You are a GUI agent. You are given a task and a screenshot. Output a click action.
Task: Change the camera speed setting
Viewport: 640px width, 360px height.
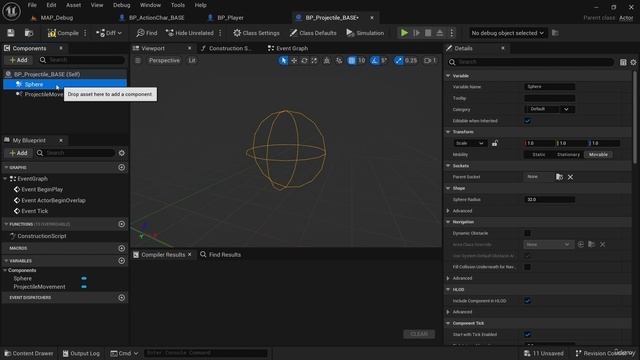[x=430, y=60]
